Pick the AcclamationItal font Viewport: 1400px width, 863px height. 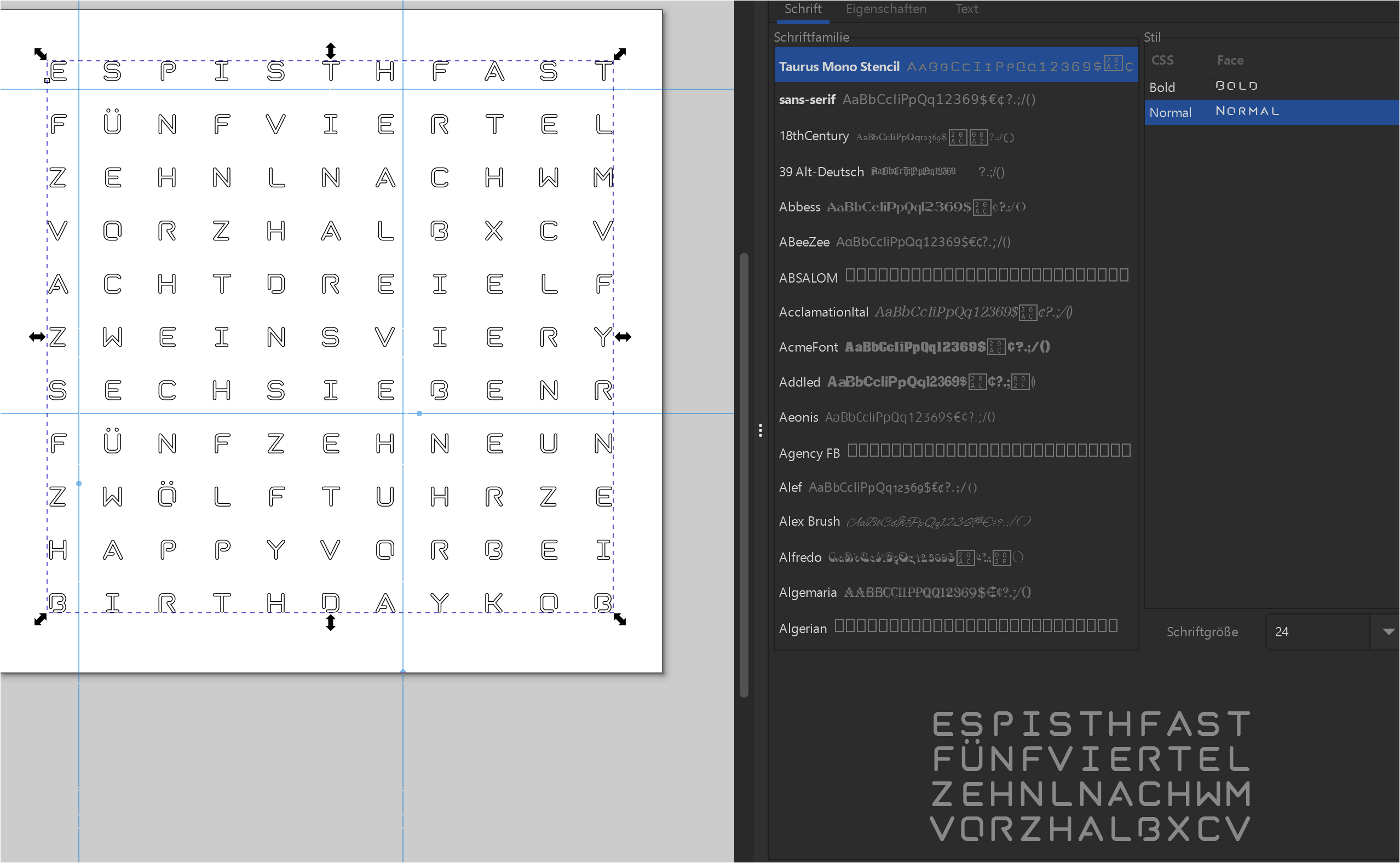tap(956, 312)
